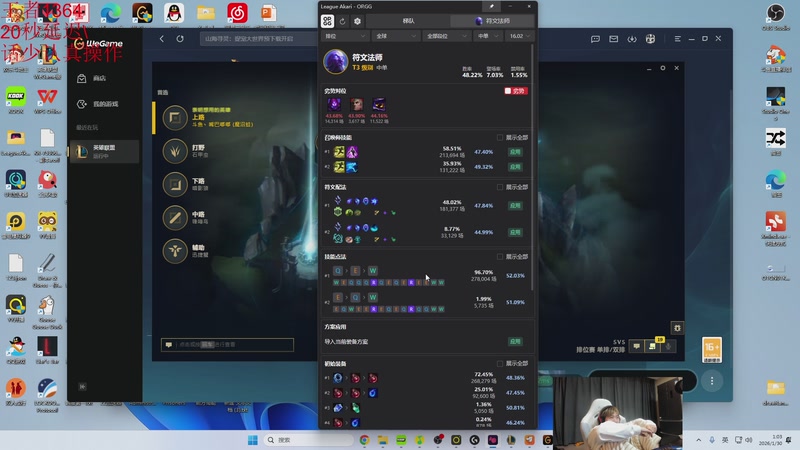Switch to the 梯队 tier list tab
The width and height of the screenshot is (800, 450).
point(408,21)
